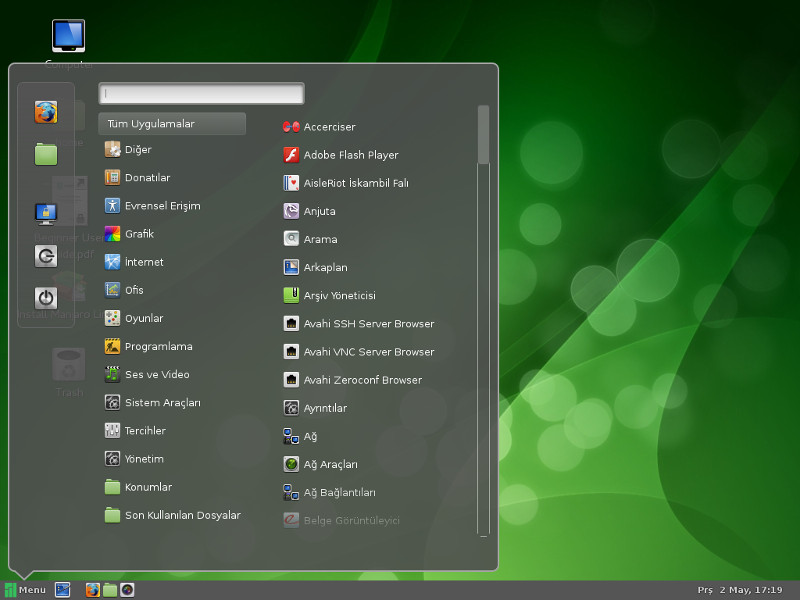Viewport: 800px width, 600px height.
Task: Open Adobe Flash Player from the app list
Action: 350,155
